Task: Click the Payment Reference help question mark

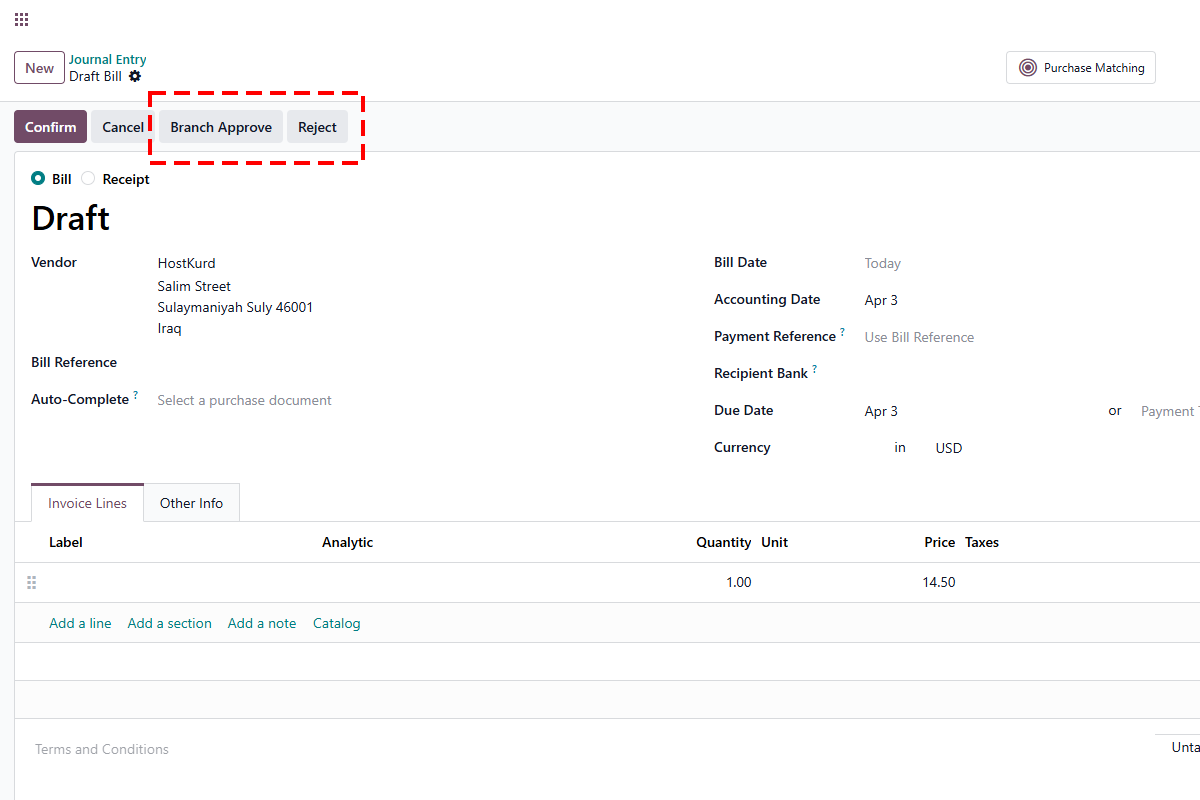Action: pos(842,332)
